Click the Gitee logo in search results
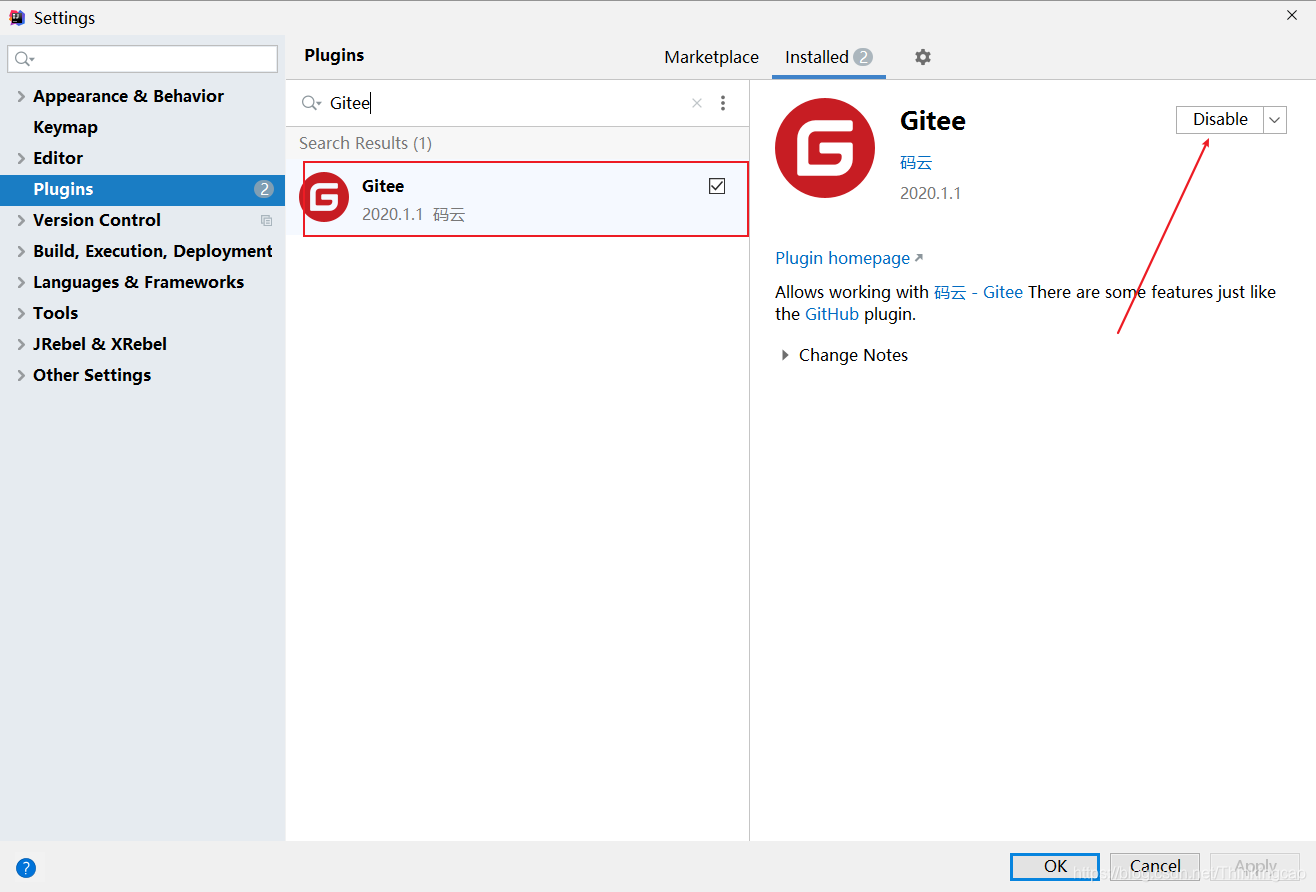The width and height of the screenshot is (1316, 892). pyautogui.click(x=324, y=198)
